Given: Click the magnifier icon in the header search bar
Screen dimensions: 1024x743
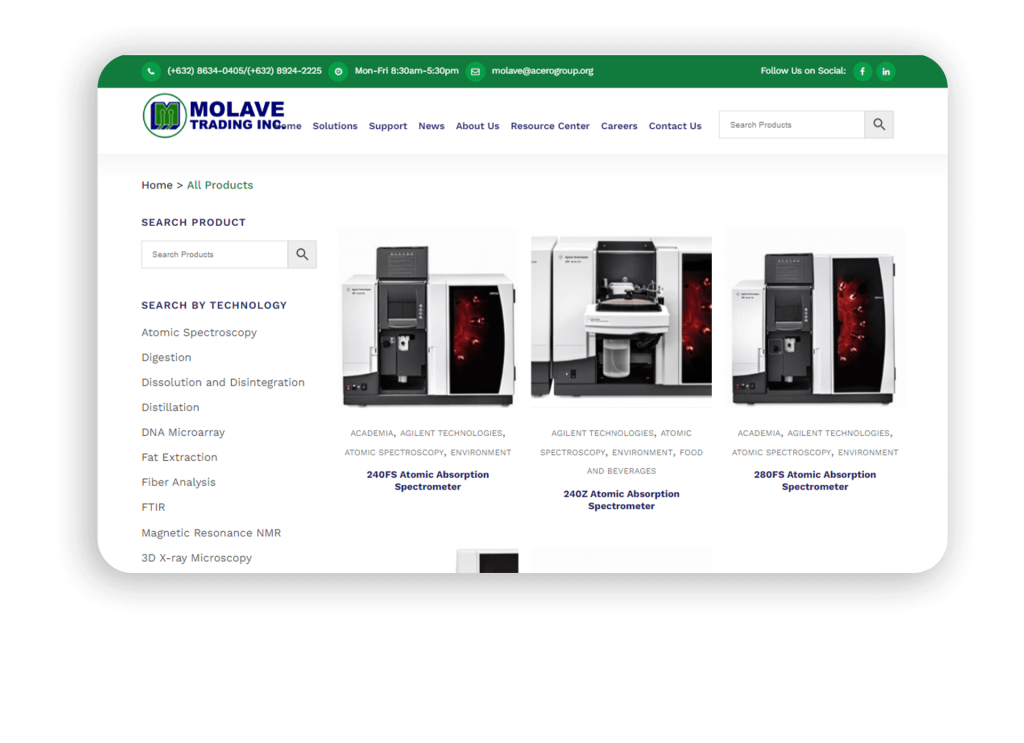Looking at the screenshot, I should click(x=878, y=124).
